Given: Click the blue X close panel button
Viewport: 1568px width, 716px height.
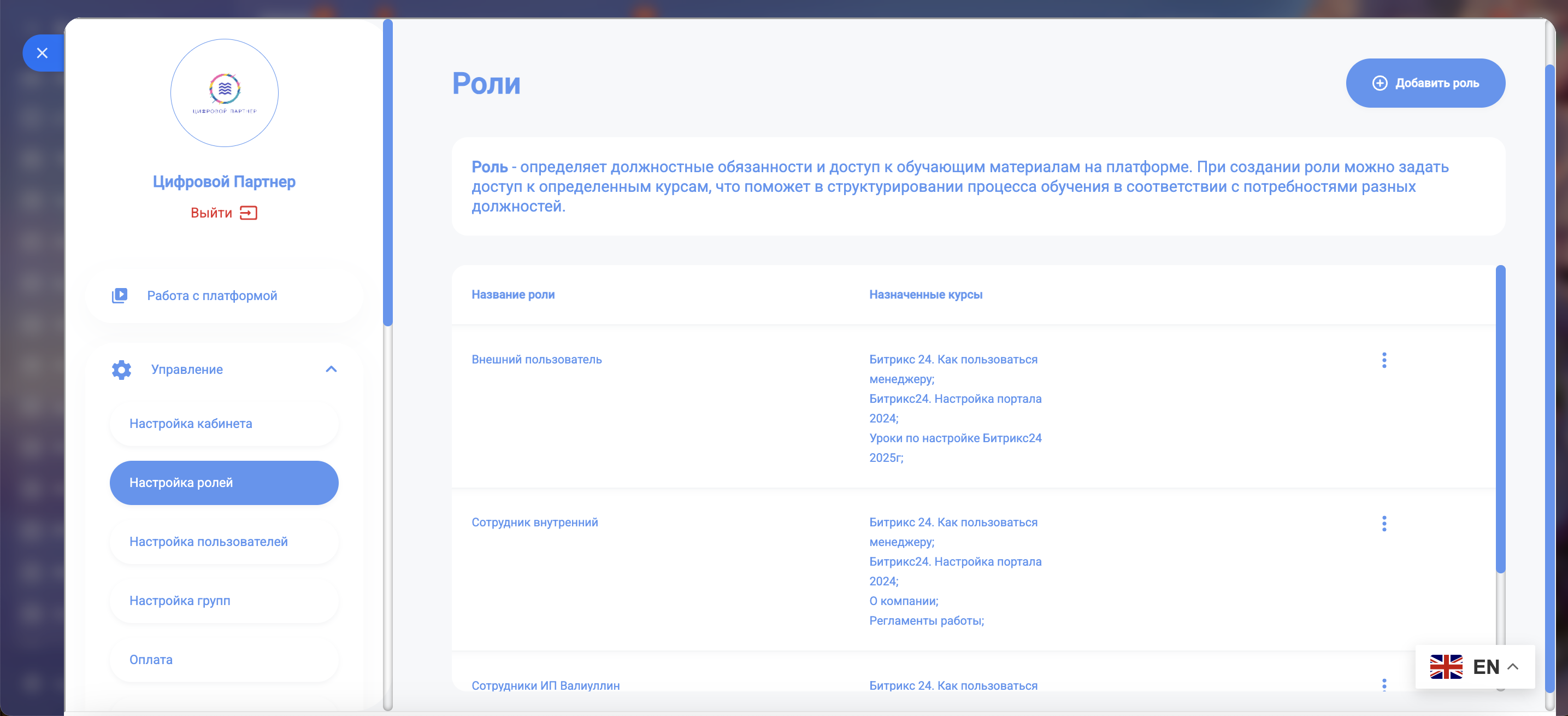Looking at the screenshot, I should [42, 53].
